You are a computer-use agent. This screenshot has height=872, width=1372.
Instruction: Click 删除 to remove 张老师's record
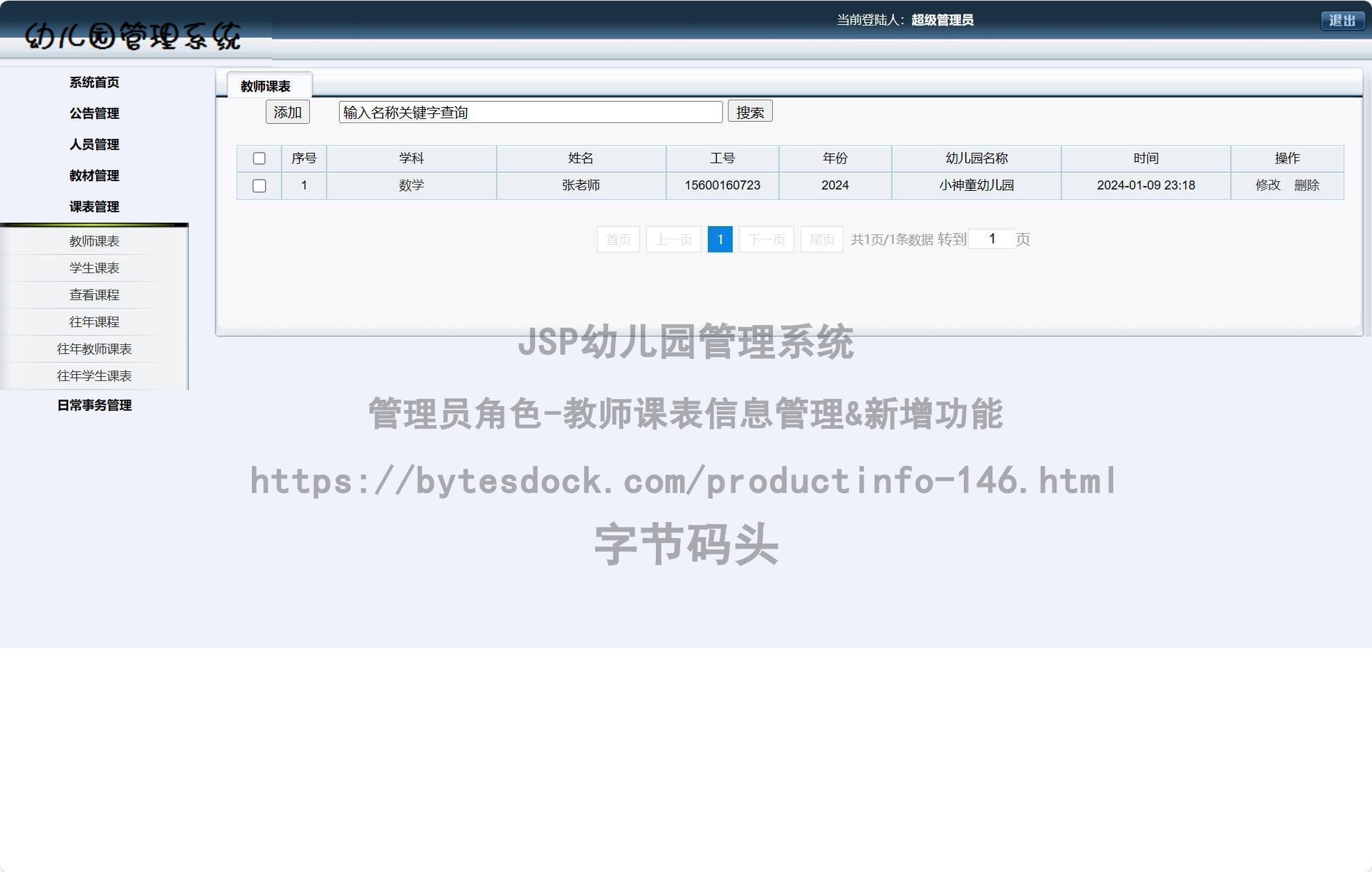coord(1308,185)
